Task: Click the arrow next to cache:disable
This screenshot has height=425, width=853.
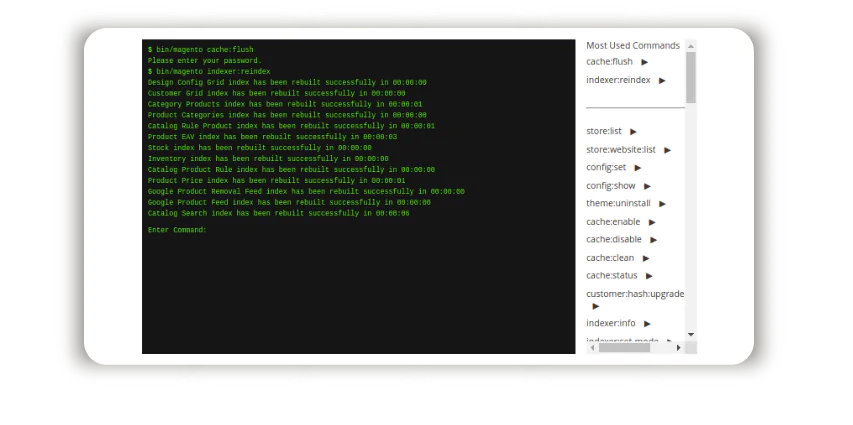Action: 653,240
